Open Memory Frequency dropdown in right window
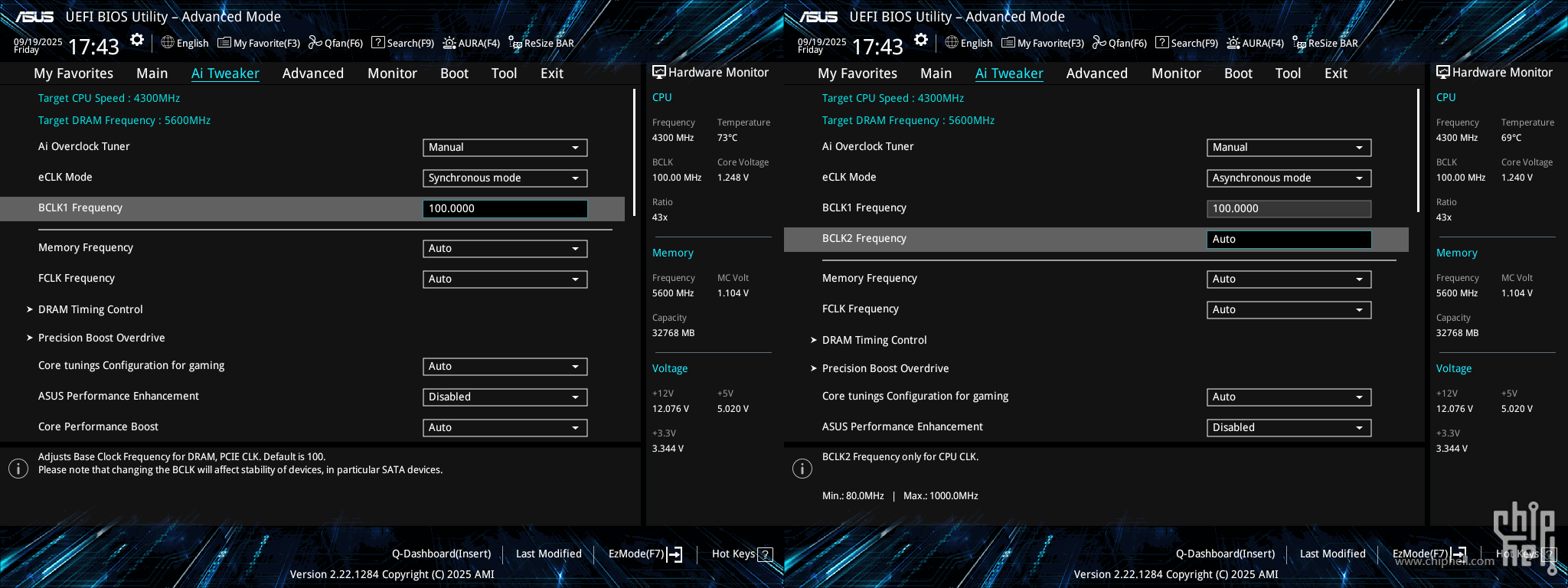 point(1289,279)
